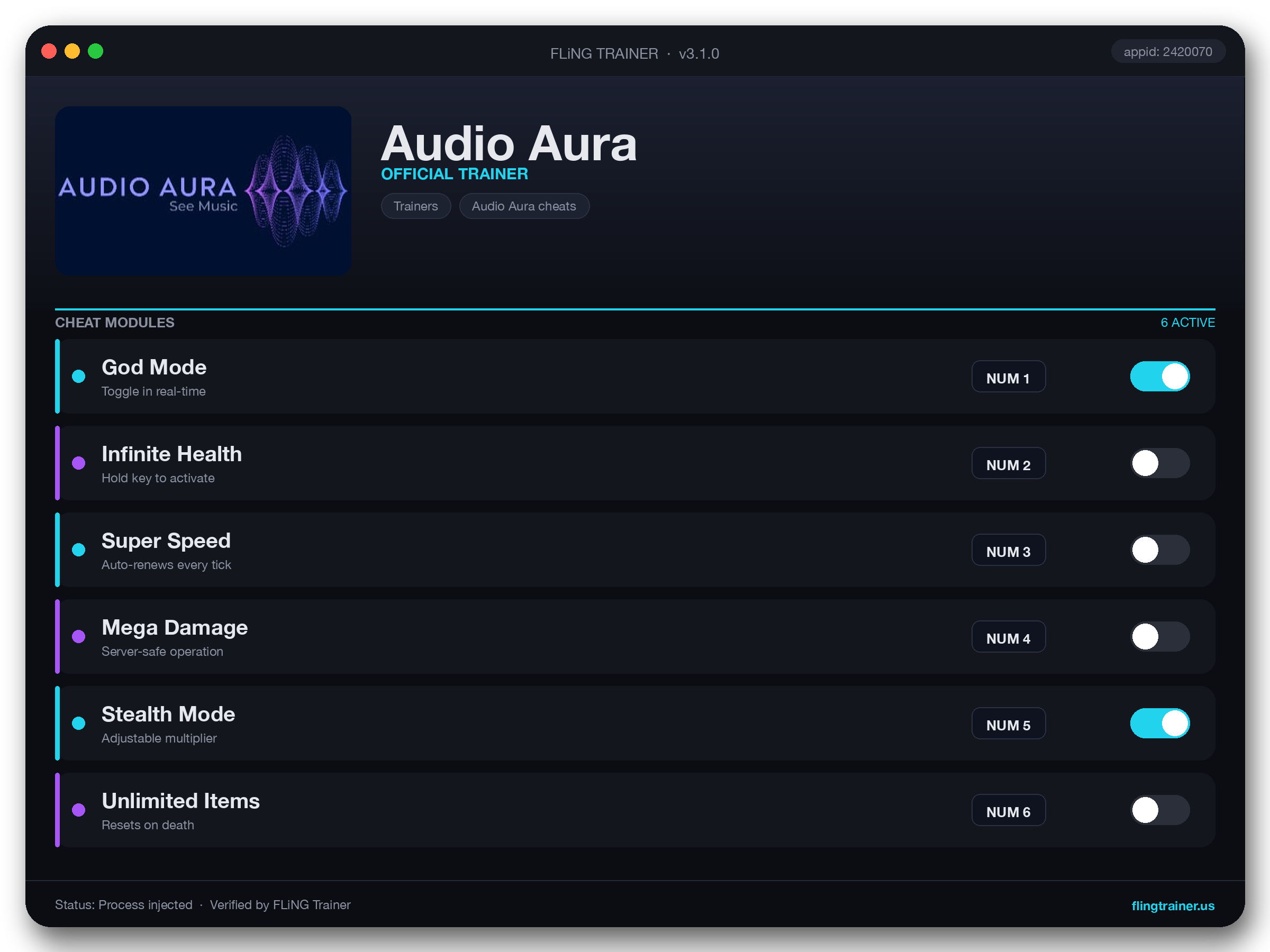The width and height of the screenshot is (1270, 952).
Task: Click the 'Server-safe operation' description
Action: (x=162, y=651)
